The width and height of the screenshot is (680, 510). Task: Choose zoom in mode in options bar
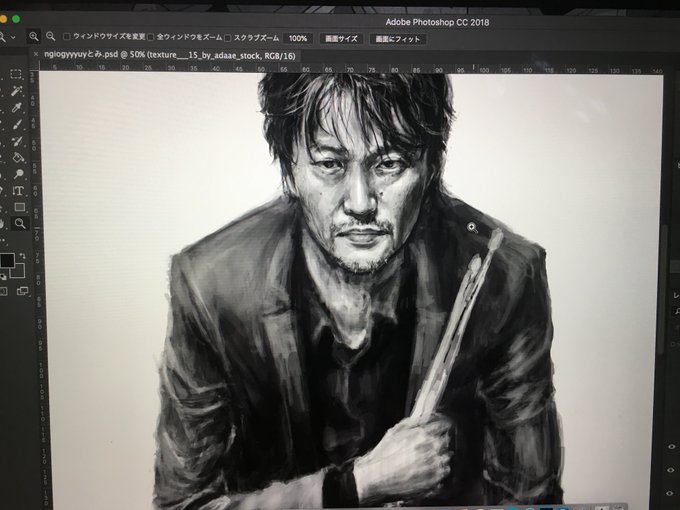click(33, 37)
